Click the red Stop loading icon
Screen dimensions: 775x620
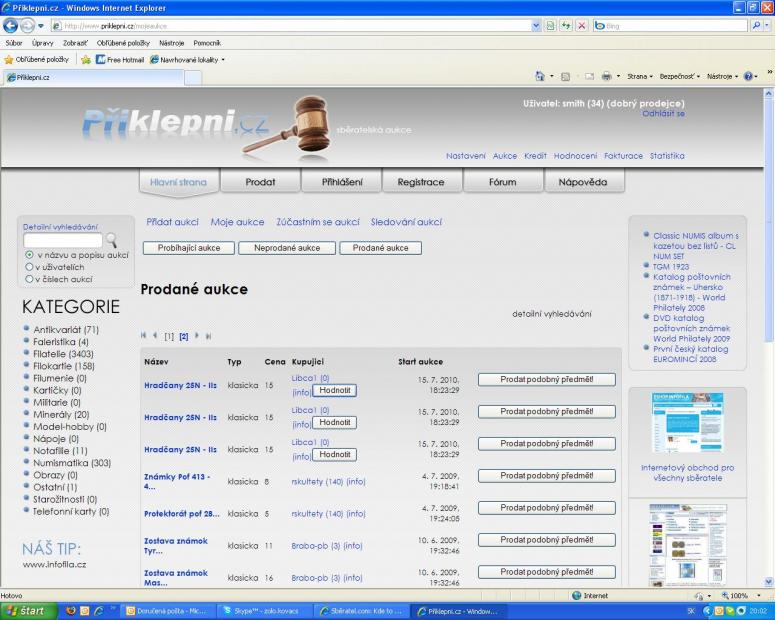point(582,26)
